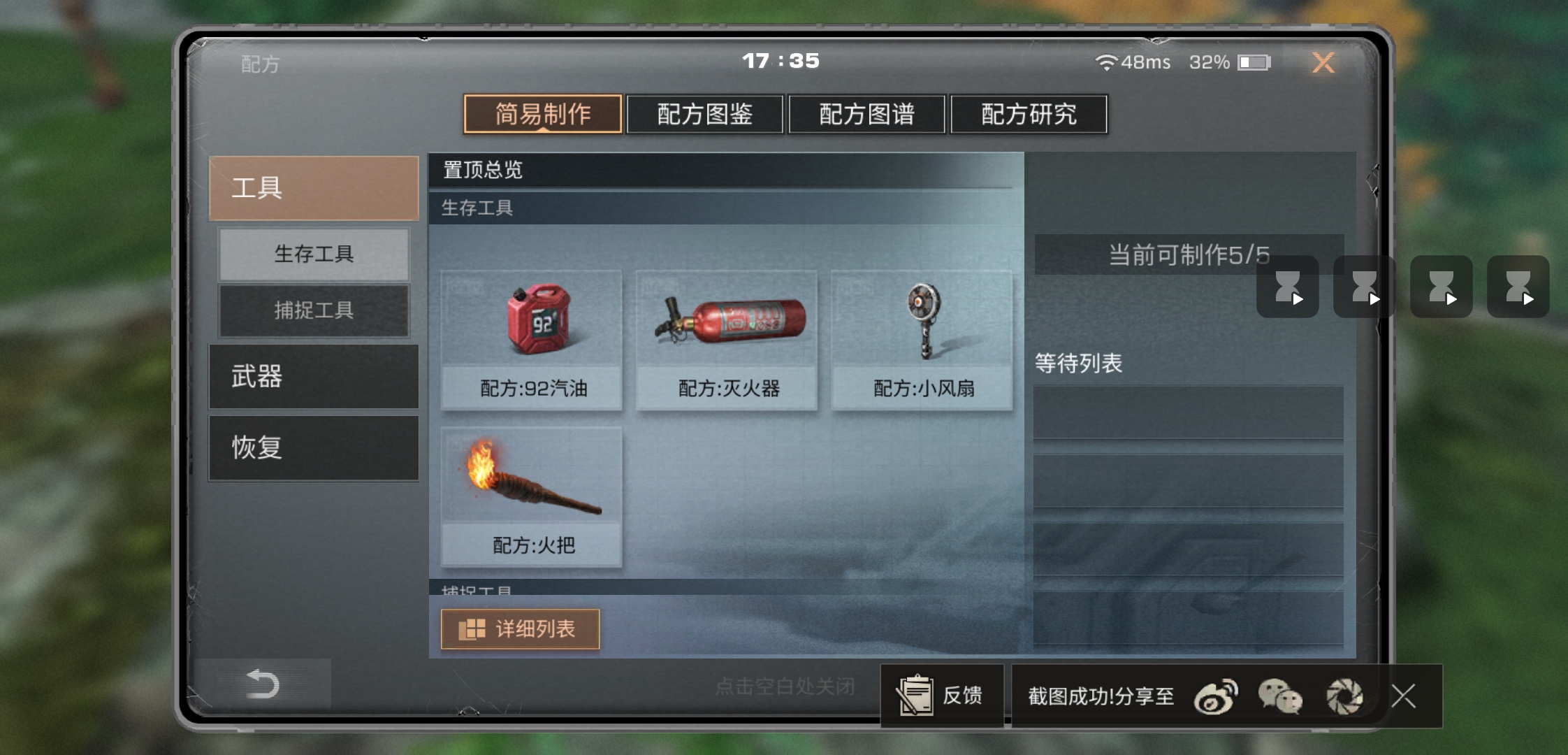Expand the 武器 category
The width and height of the screenshot is (1568, 755).
tap(314, 376)
